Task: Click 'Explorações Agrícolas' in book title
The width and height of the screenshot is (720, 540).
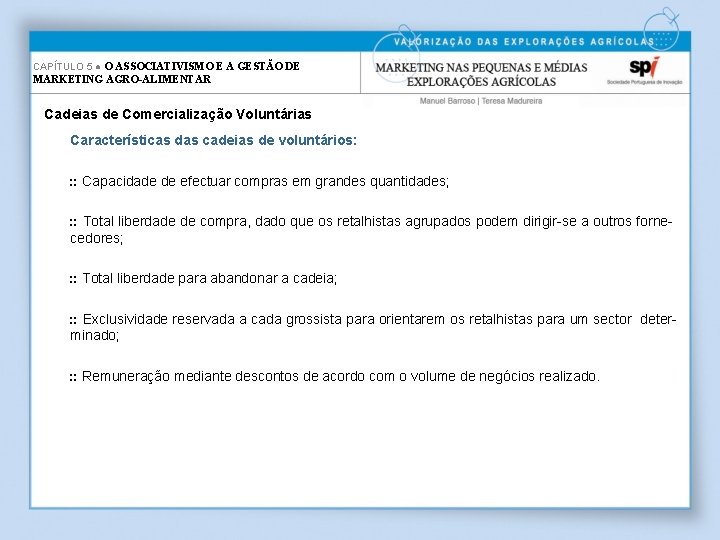Action: click(481, 82)
